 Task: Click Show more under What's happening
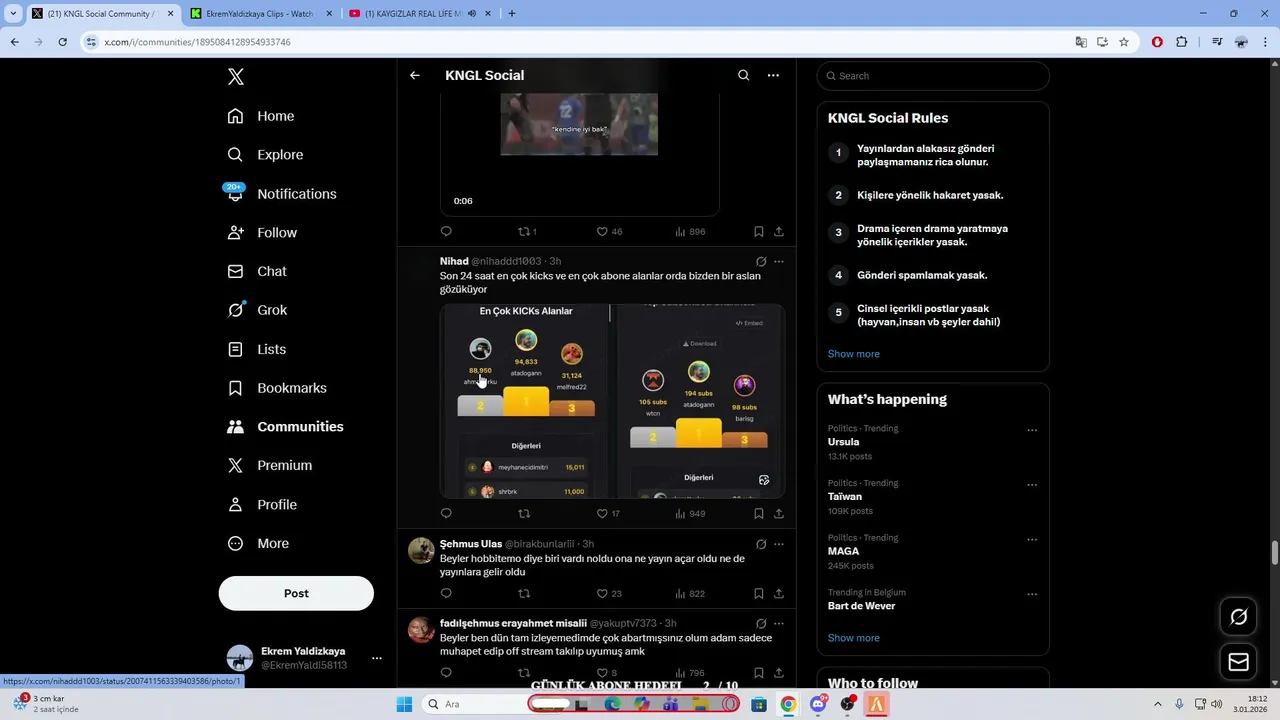click(x=853, y=638)
